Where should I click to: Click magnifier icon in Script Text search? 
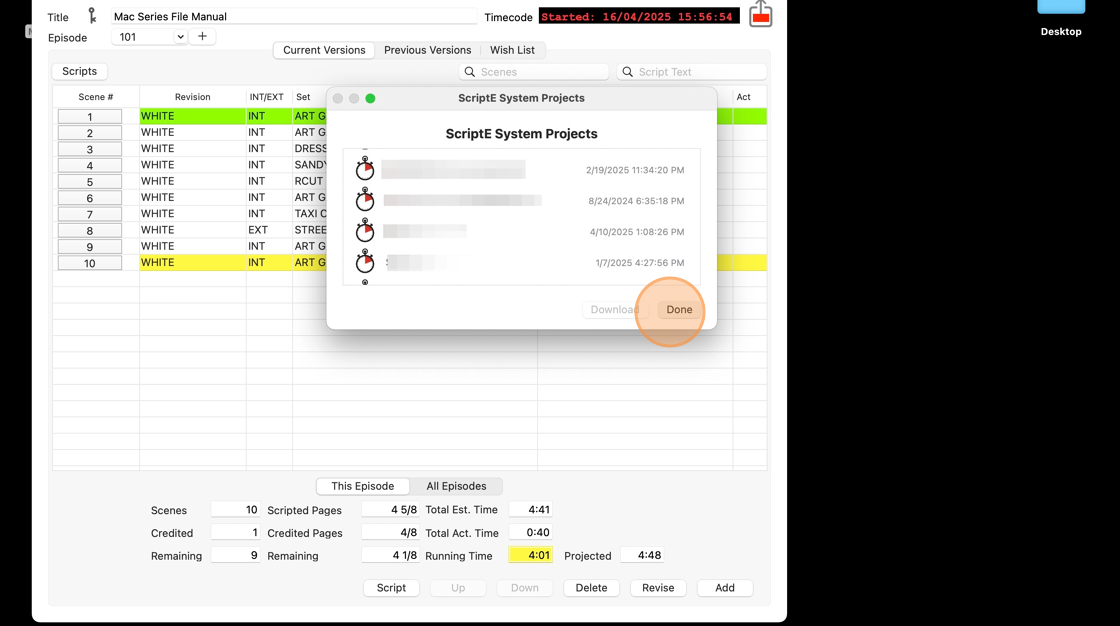point(628,71)
